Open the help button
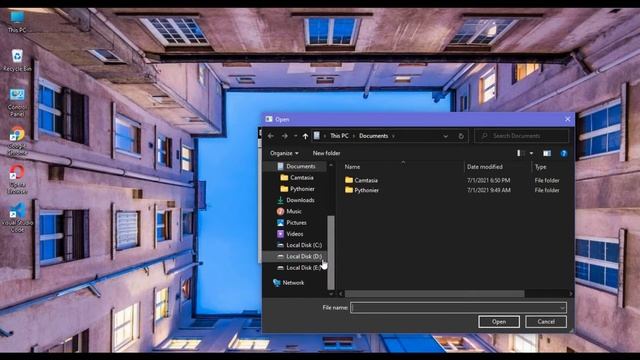Viewport: 640px width, 360px height. pos(564,153)
